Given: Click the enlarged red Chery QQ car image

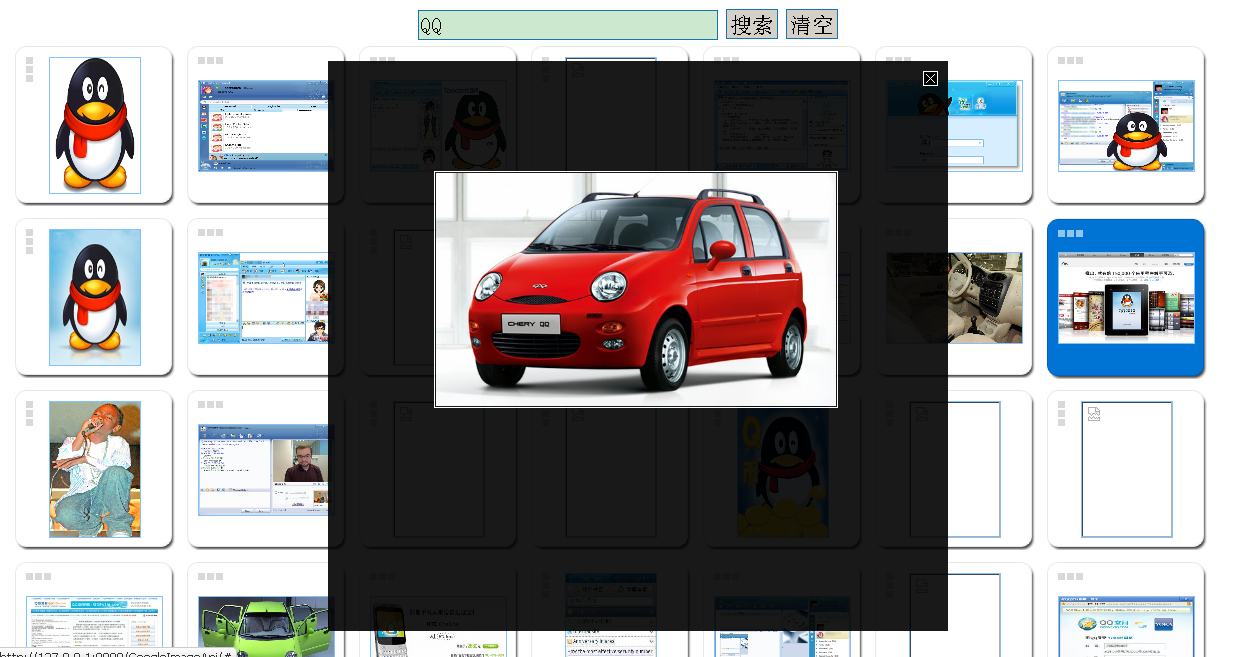Looking at the screenshot, I should click(636, 289).
